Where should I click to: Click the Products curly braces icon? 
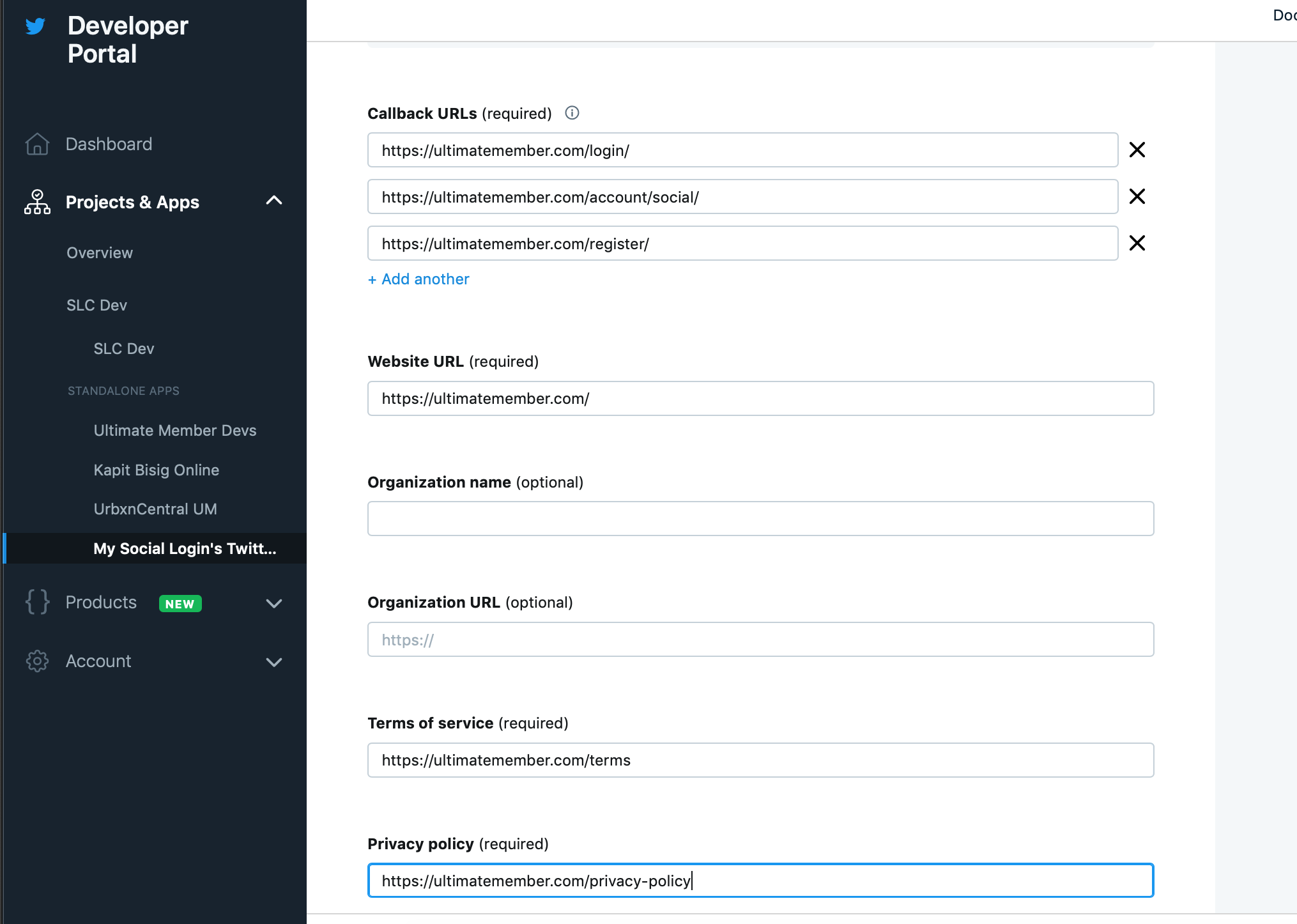(x=37, y=602)
